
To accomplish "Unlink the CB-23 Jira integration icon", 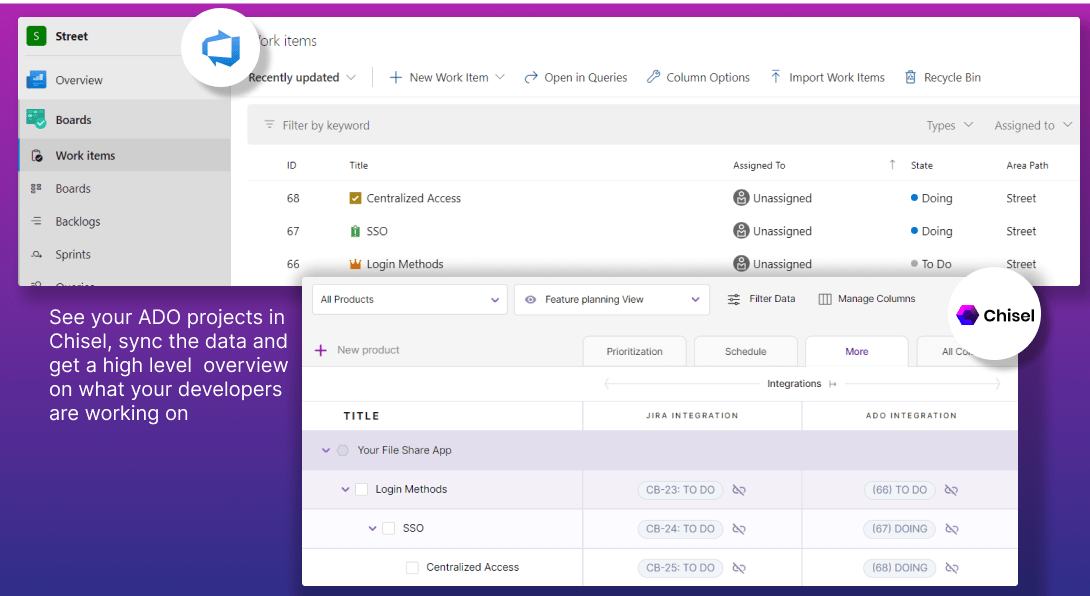I will point(739,490).
